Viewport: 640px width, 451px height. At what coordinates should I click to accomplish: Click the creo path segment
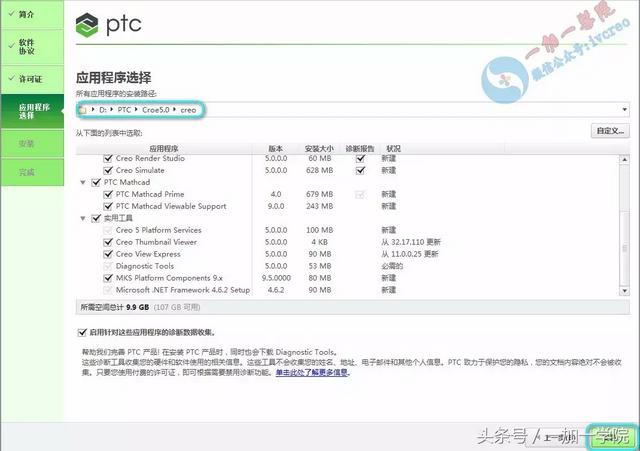pyautogui.click(x=188, y=110)
